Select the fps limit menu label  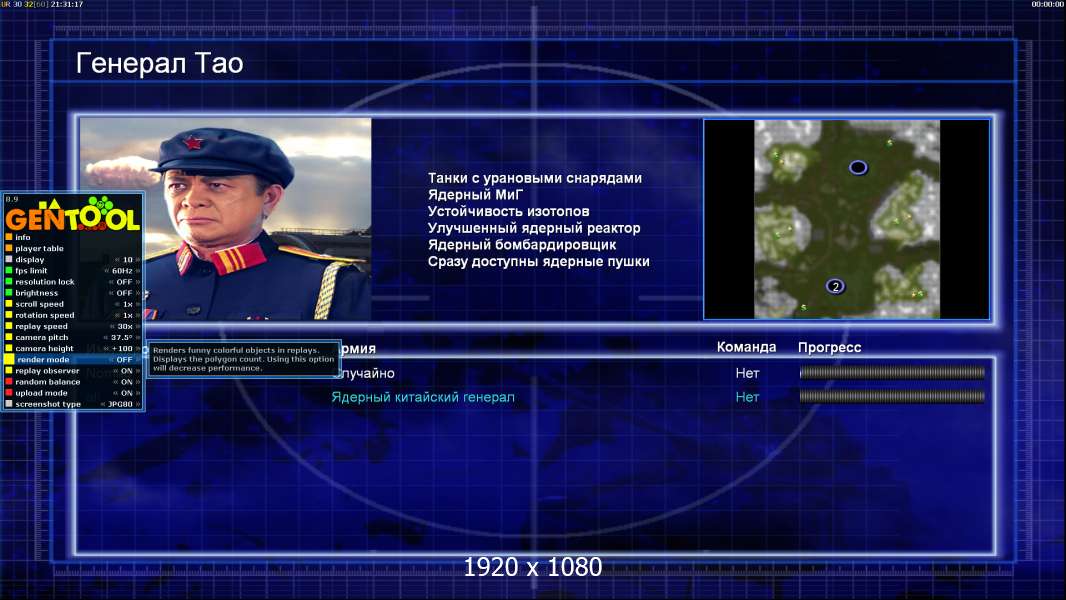pos(31,270)
